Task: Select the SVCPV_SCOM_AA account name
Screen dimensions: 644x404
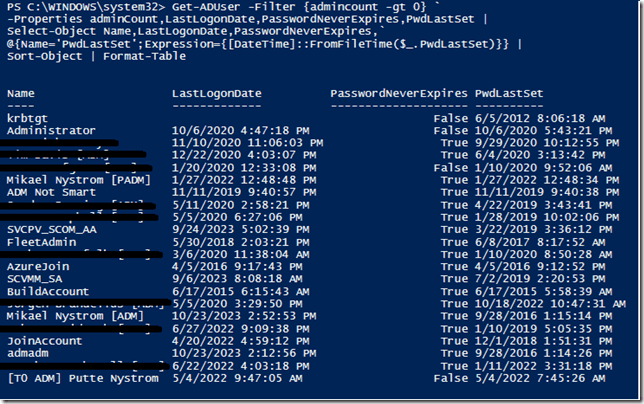Action: click(52, 229)
